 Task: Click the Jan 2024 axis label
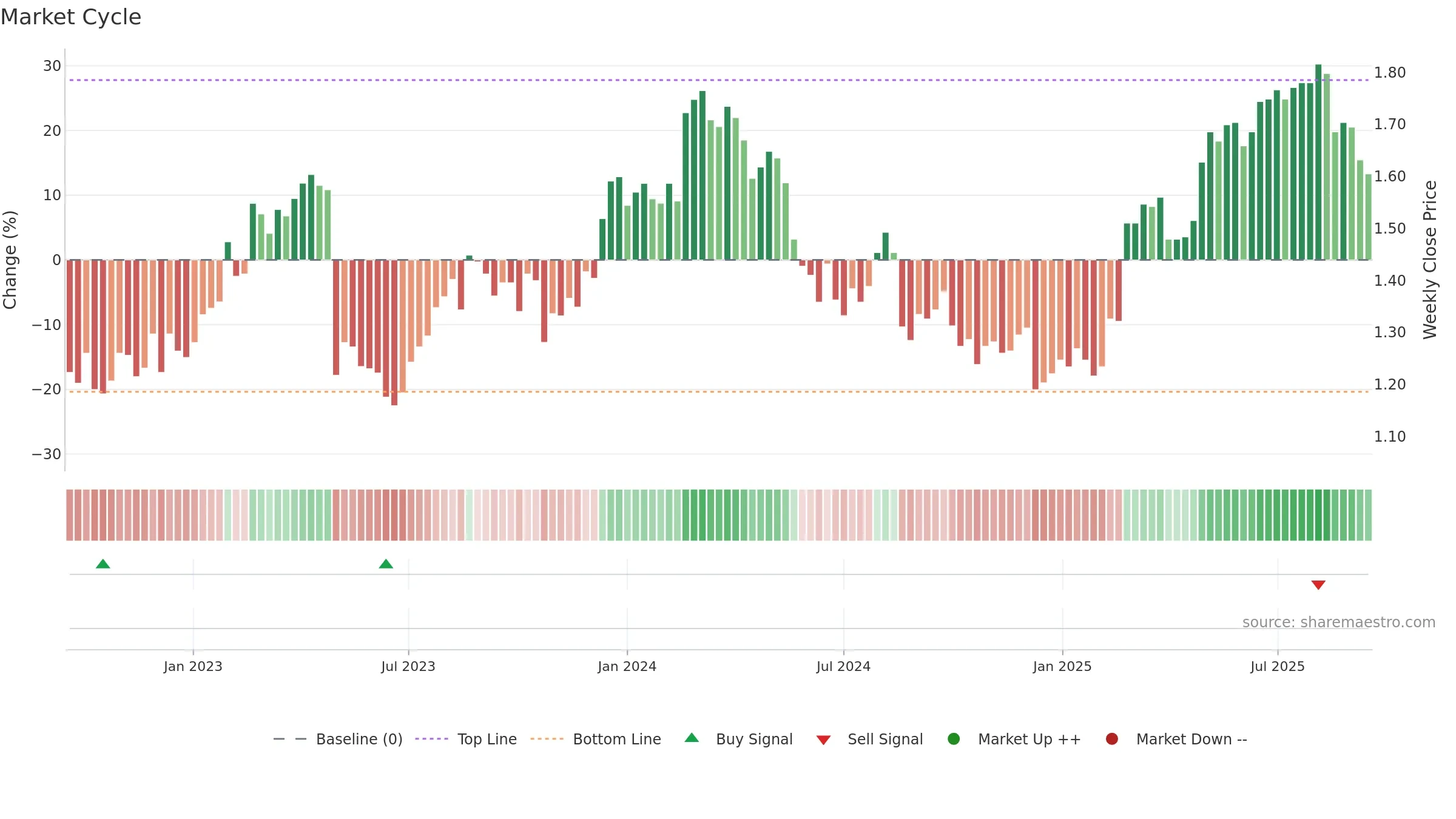(627, 667)
